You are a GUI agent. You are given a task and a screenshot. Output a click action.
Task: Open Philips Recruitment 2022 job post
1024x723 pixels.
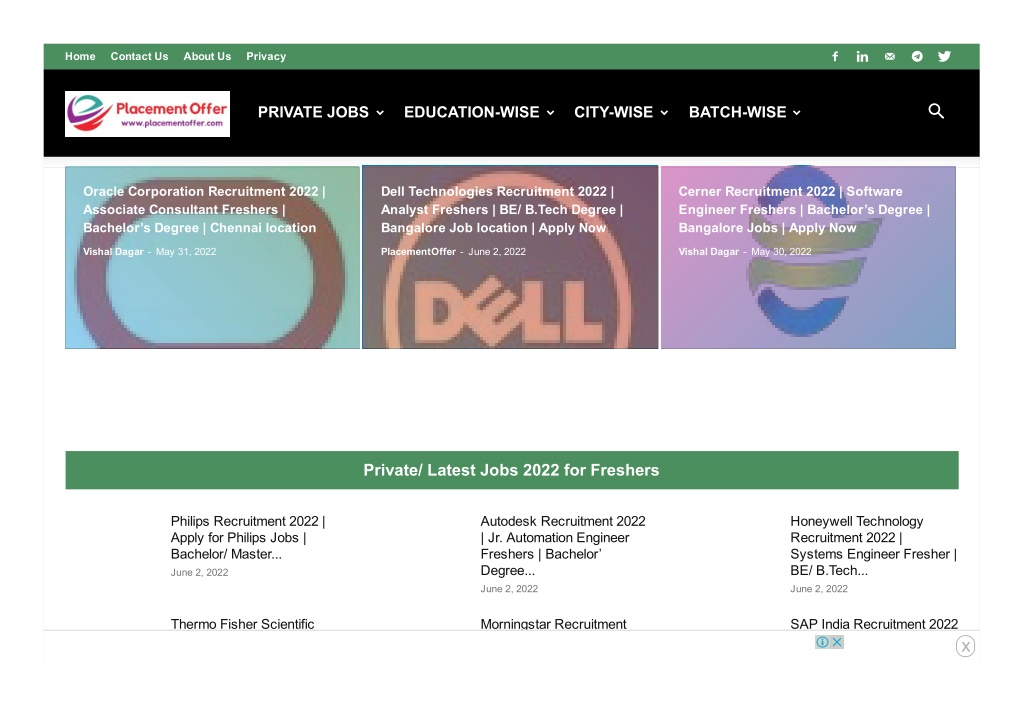pos(248,538)
